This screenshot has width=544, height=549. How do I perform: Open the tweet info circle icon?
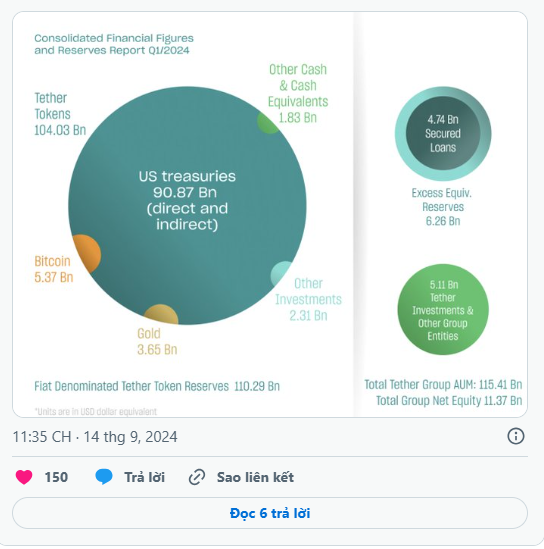[x=516, y=436]
